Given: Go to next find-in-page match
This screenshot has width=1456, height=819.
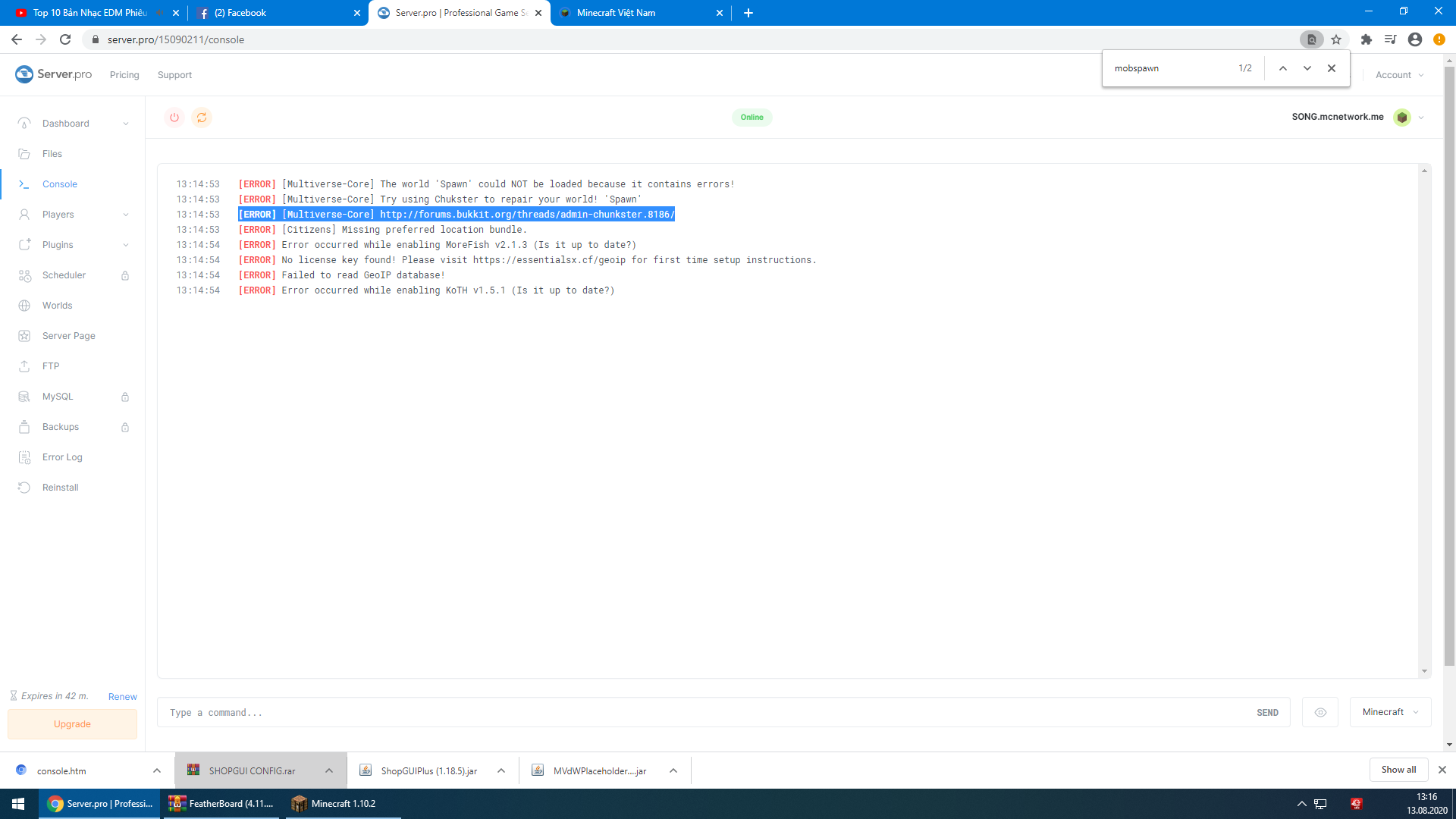Looking at the screenshot, I should pyautogui.click(x=1307, y=68).
